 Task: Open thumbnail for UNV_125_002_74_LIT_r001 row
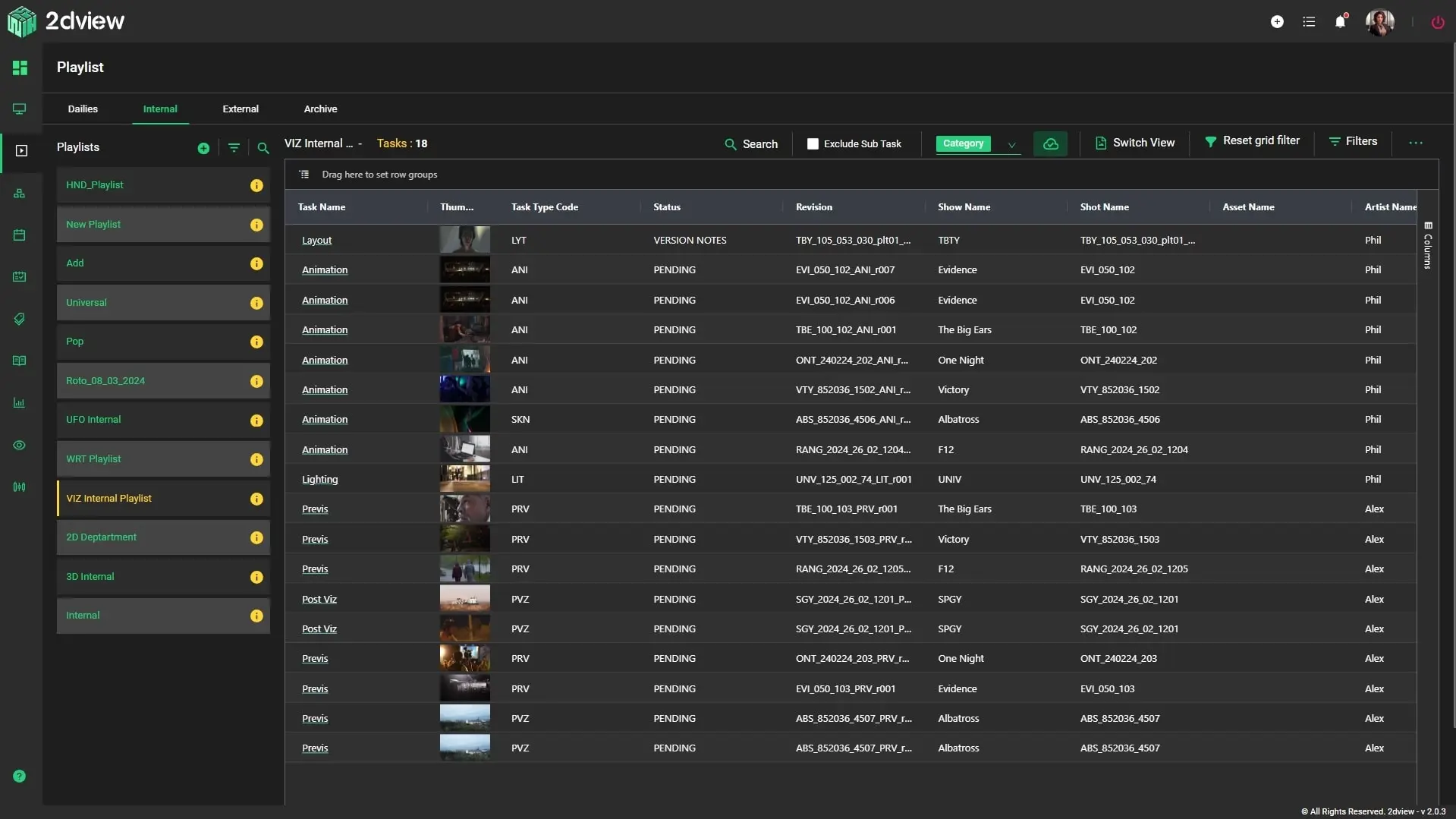pos(464,479)
